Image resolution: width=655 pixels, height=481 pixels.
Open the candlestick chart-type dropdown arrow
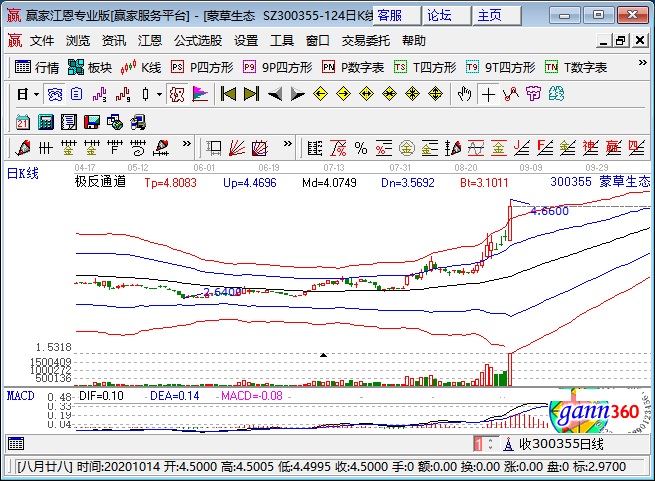click(x=159, y=94)
